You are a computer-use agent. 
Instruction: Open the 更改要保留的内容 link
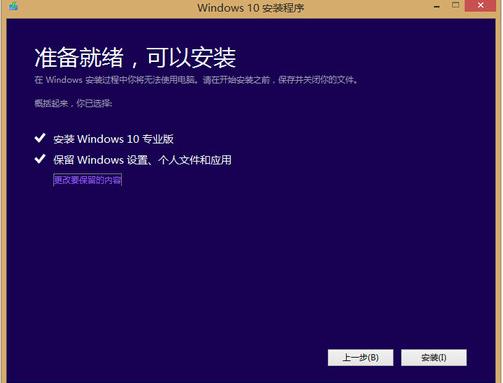pos(87,180)
